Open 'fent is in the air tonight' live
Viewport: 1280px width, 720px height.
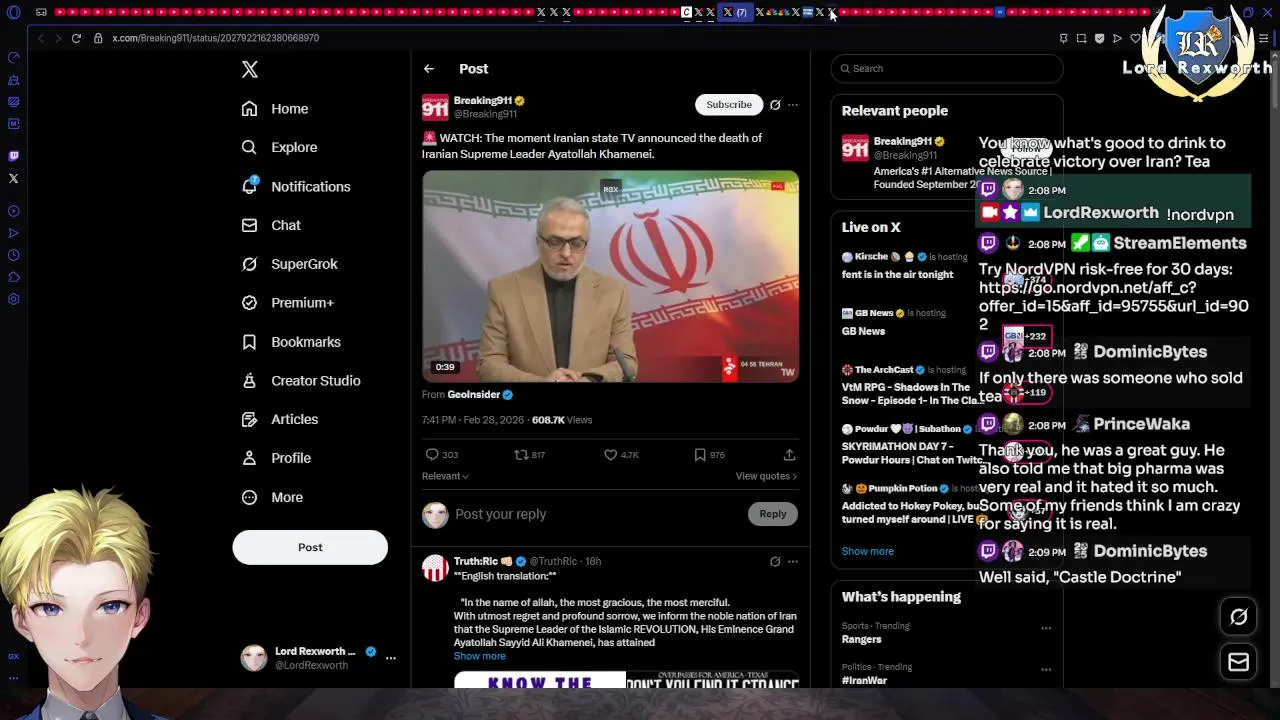coord(897,274)
